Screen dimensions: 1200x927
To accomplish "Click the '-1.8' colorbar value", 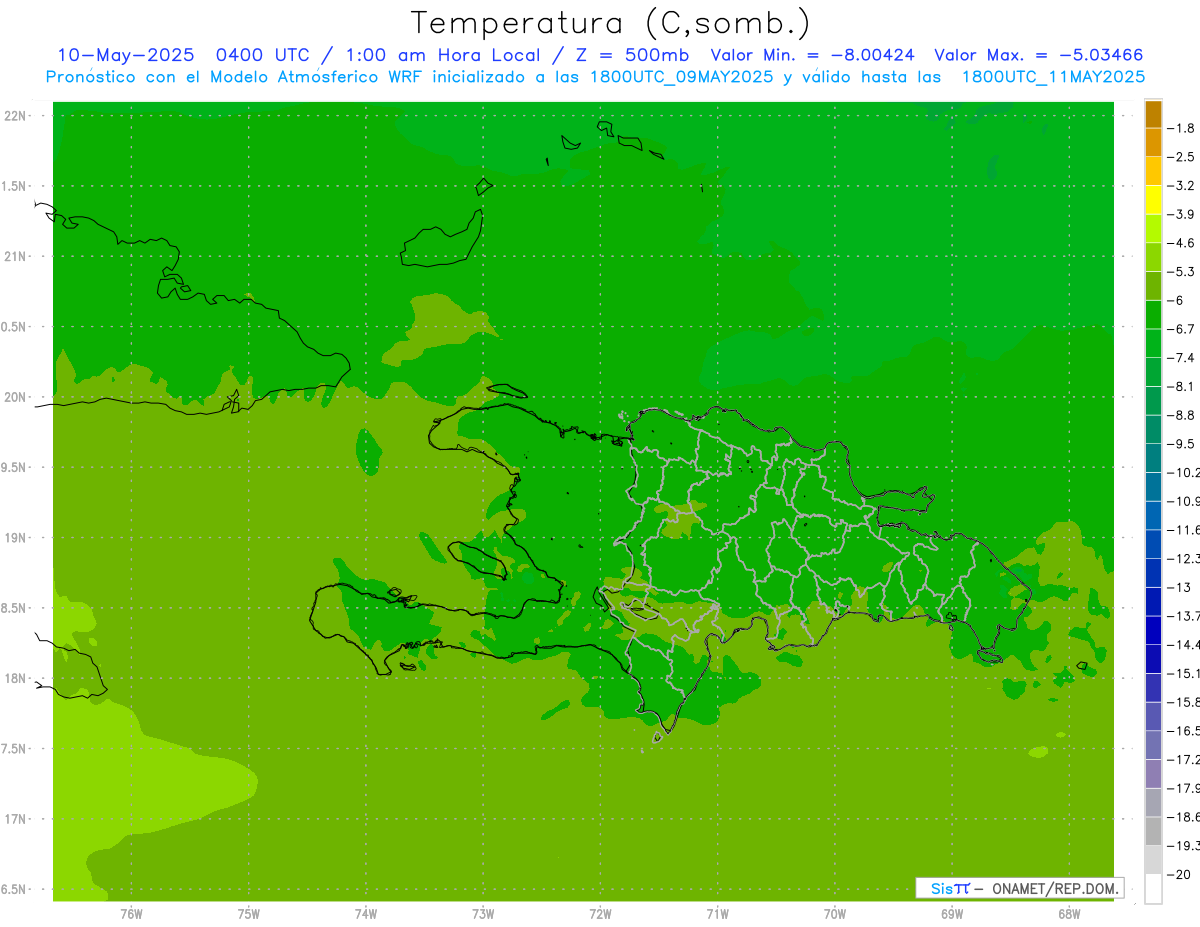I will click(1182, 128).
